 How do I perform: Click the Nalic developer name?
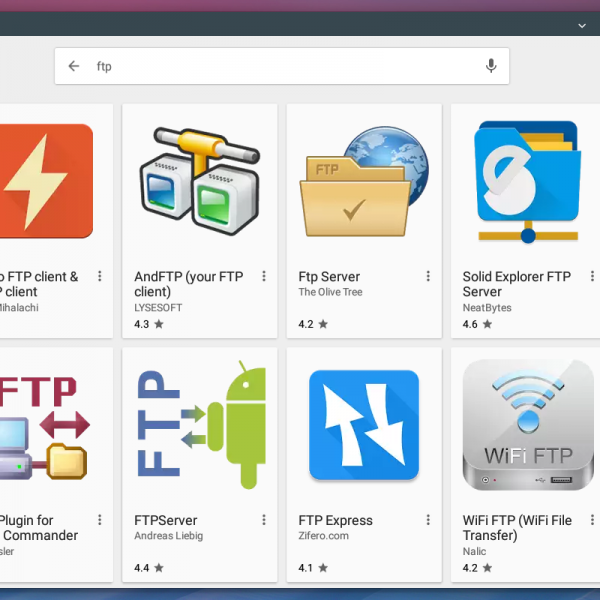click(474, 551)
